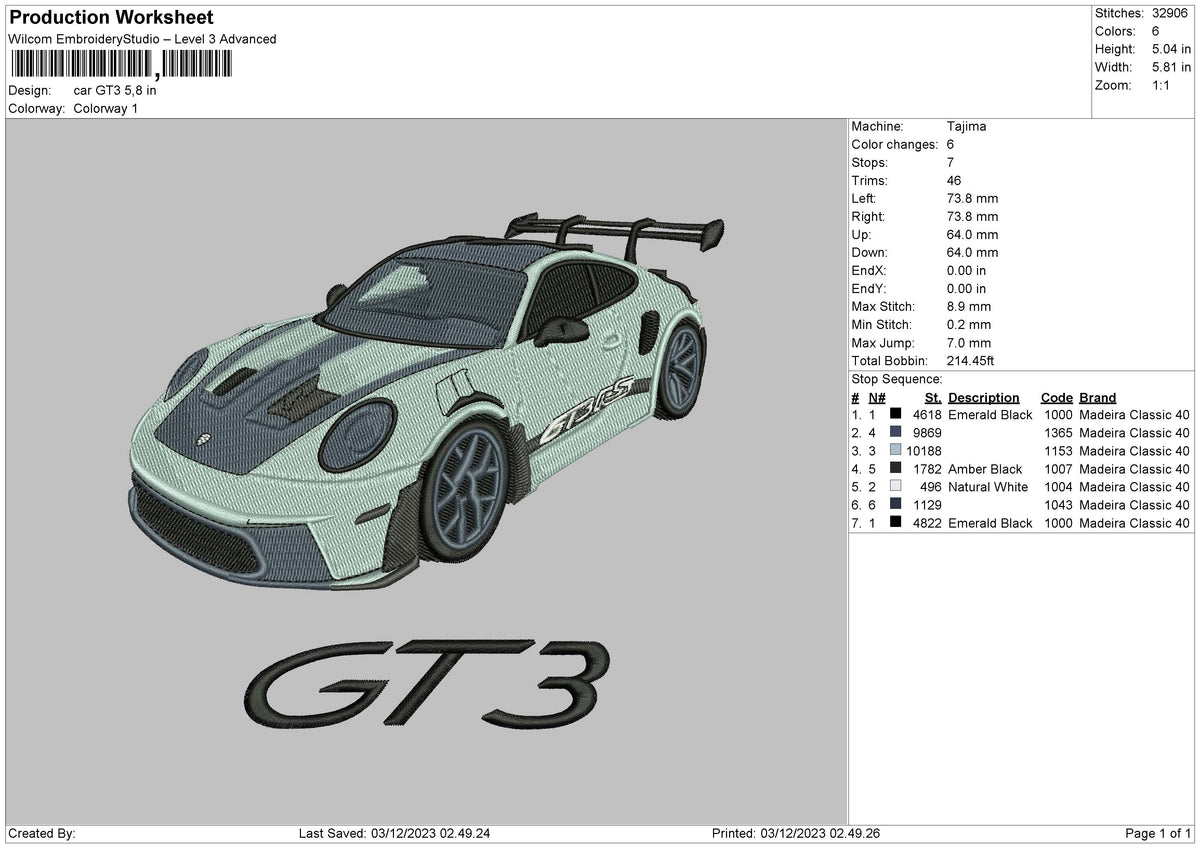
Task: Click thread code 1007
Action: point(1058,469)
